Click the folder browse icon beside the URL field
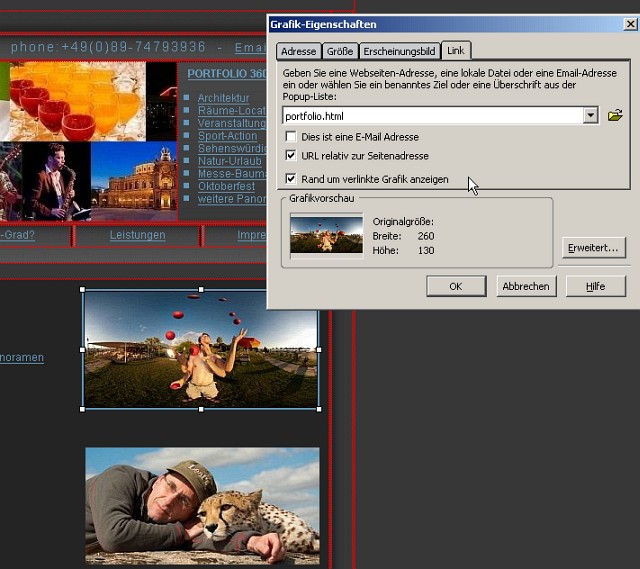The height and width of the screenshot is (569, 640). [615, 115]
